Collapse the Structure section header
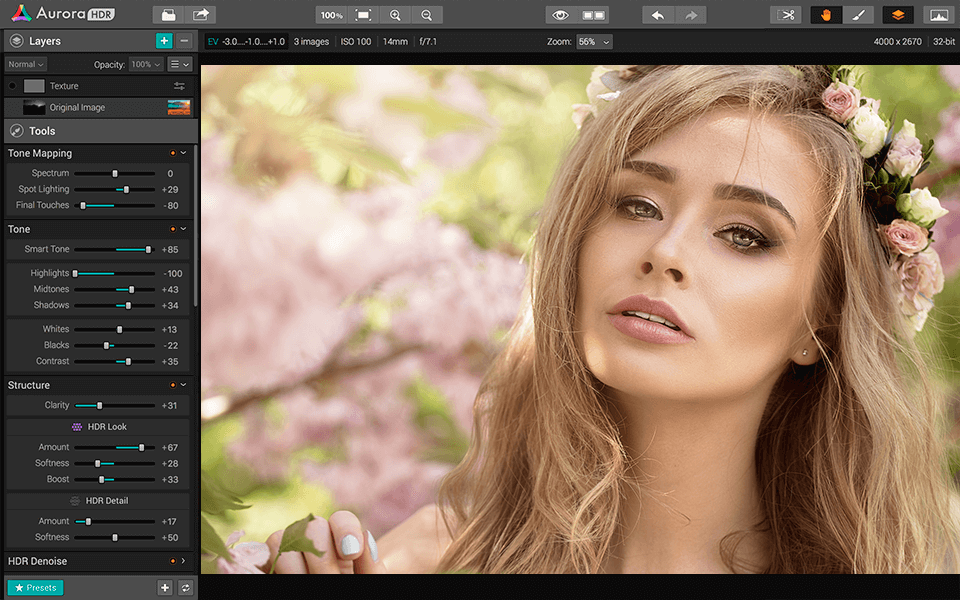This screenshot has height=600, width=960. tap(183, 385)
